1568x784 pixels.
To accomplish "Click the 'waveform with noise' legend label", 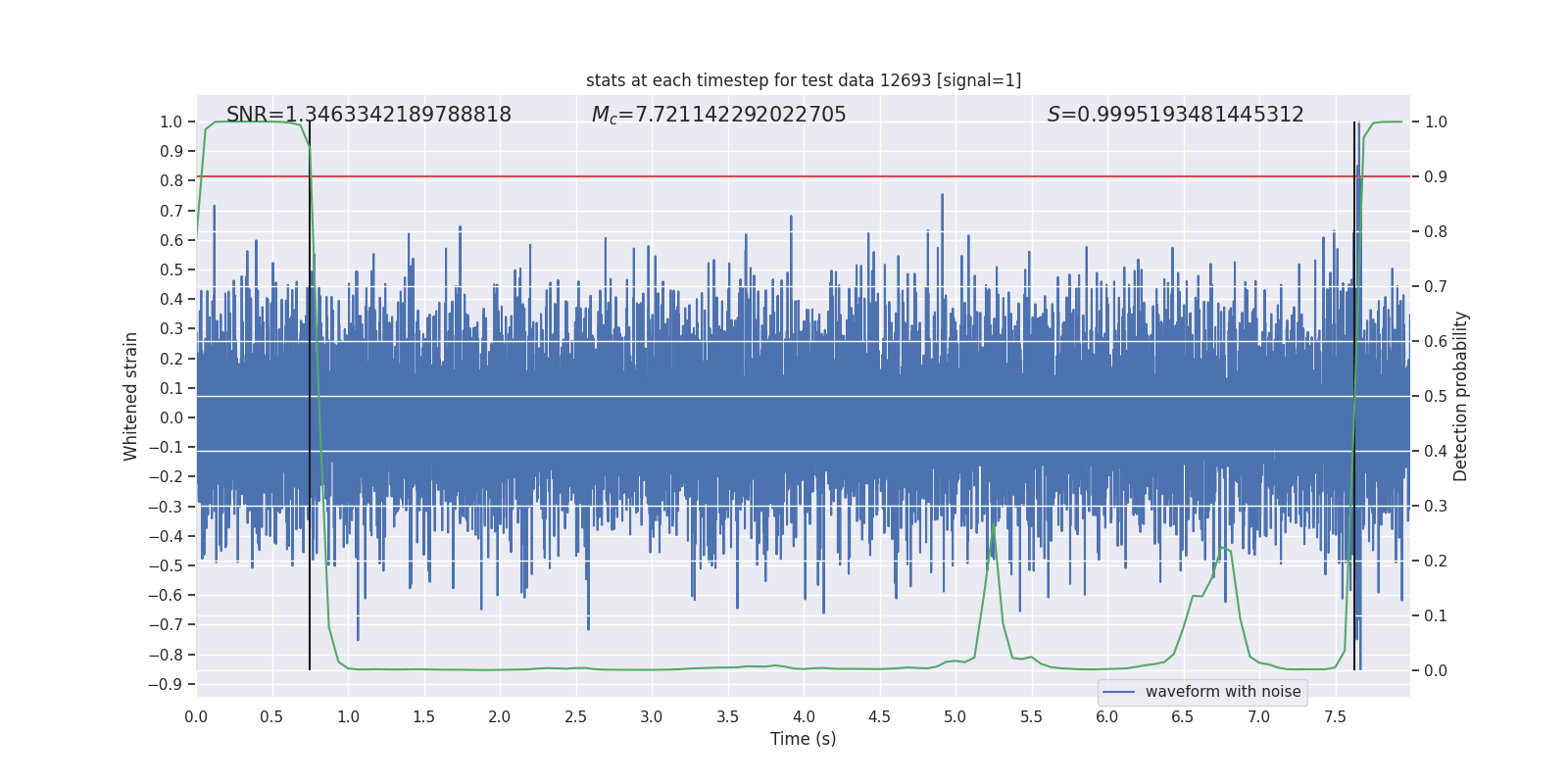I will pyautogui.click(x=1222, y=692).
